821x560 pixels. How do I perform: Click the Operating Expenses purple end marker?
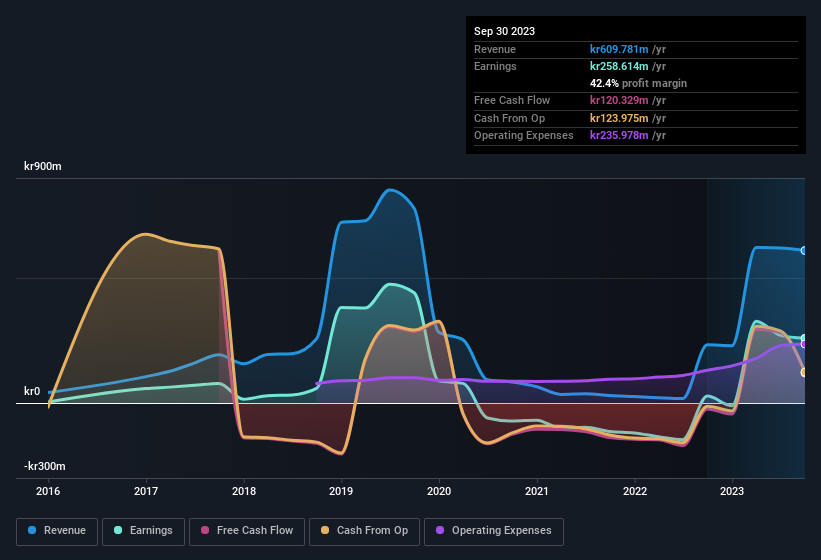pos(804,344)
